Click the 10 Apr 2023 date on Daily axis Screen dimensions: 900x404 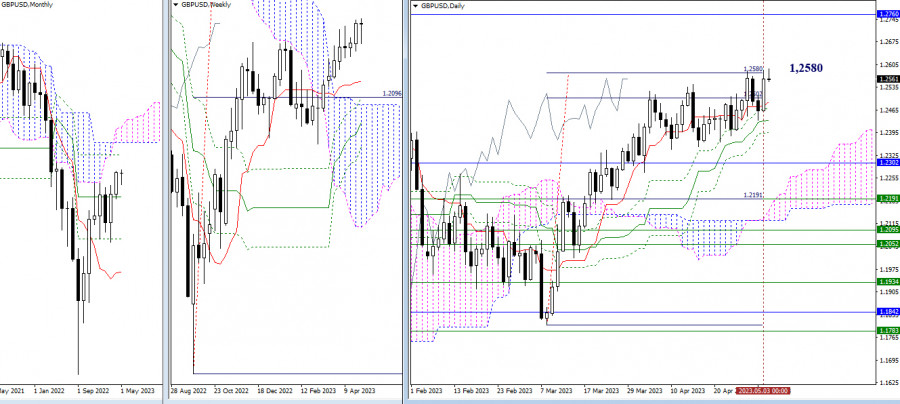pyautogui.click(x=688, y=391)
